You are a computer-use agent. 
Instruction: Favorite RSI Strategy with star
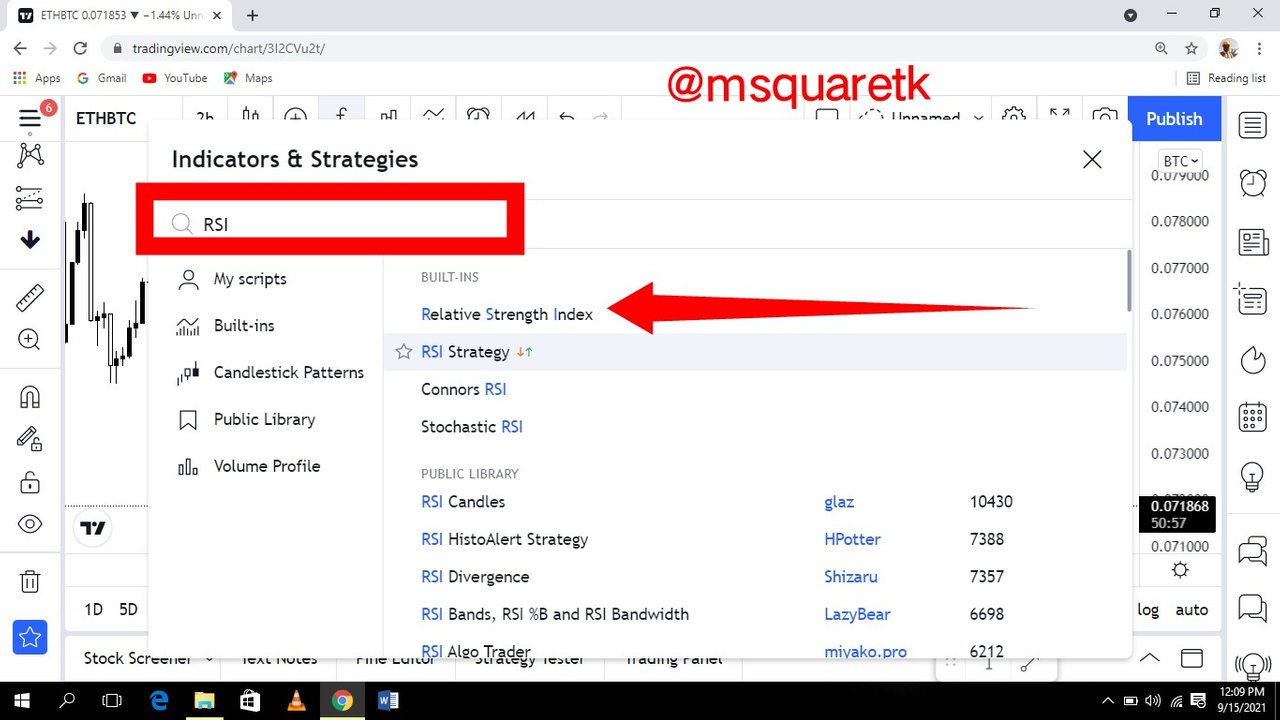(x=404, y=351)
